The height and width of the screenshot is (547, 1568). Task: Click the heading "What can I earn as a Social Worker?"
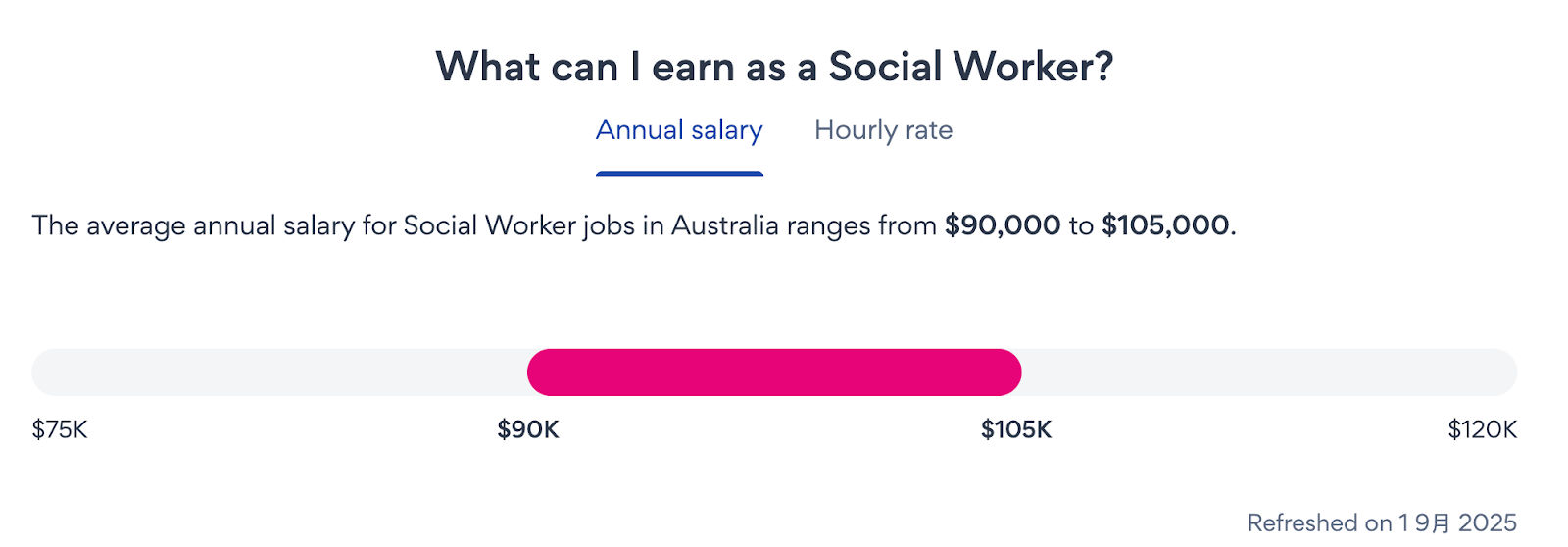click(x=774, y=67)
